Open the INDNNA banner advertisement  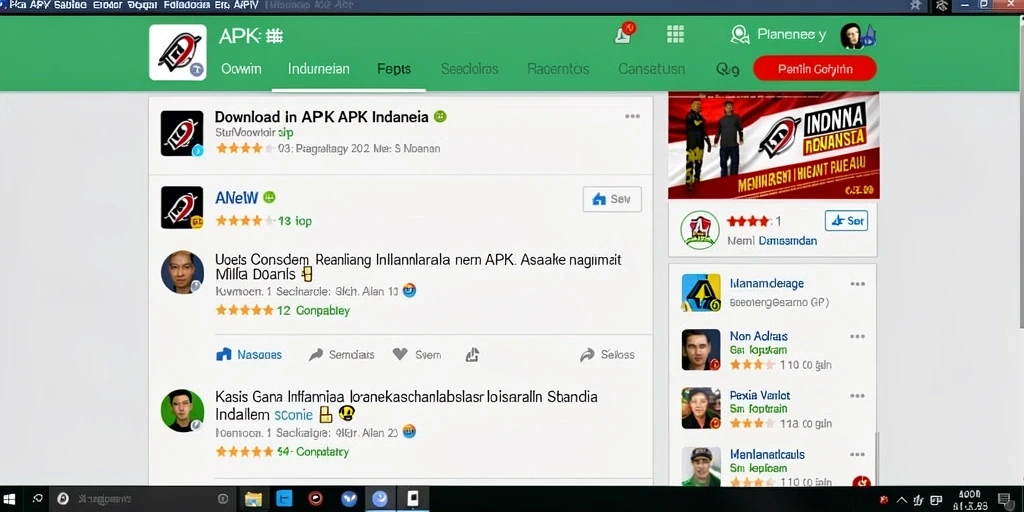(773, 145)
